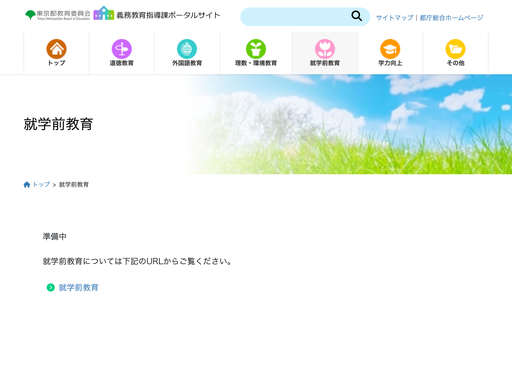Follow the blue 就学前教育 content link
The height and width of the screenshot is (384, 512).
pyautogui.click(x=79, y=287)
